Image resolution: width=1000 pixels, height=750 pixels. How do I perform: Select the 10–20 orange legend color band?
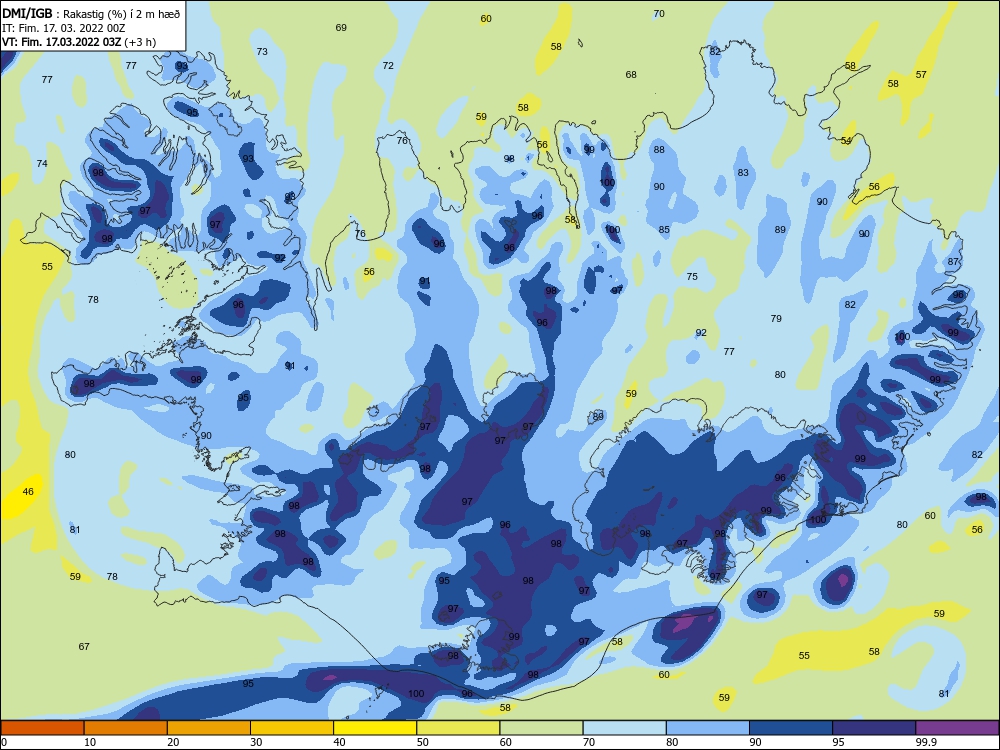coord(126,728)
